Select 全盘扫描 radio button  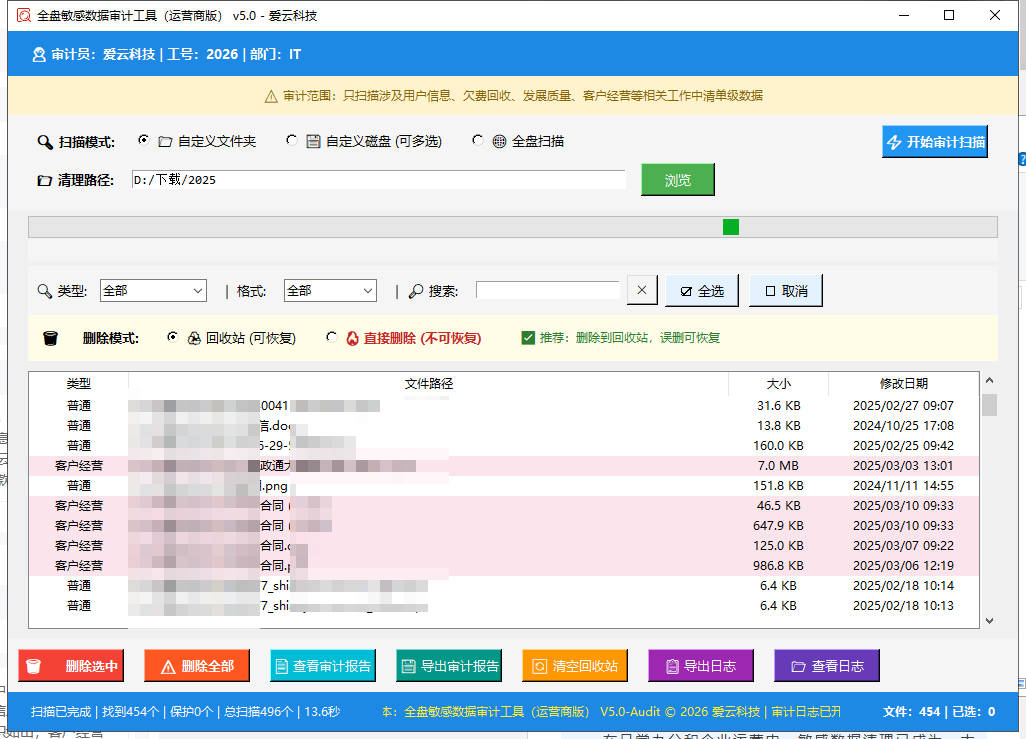coord(478,140)
